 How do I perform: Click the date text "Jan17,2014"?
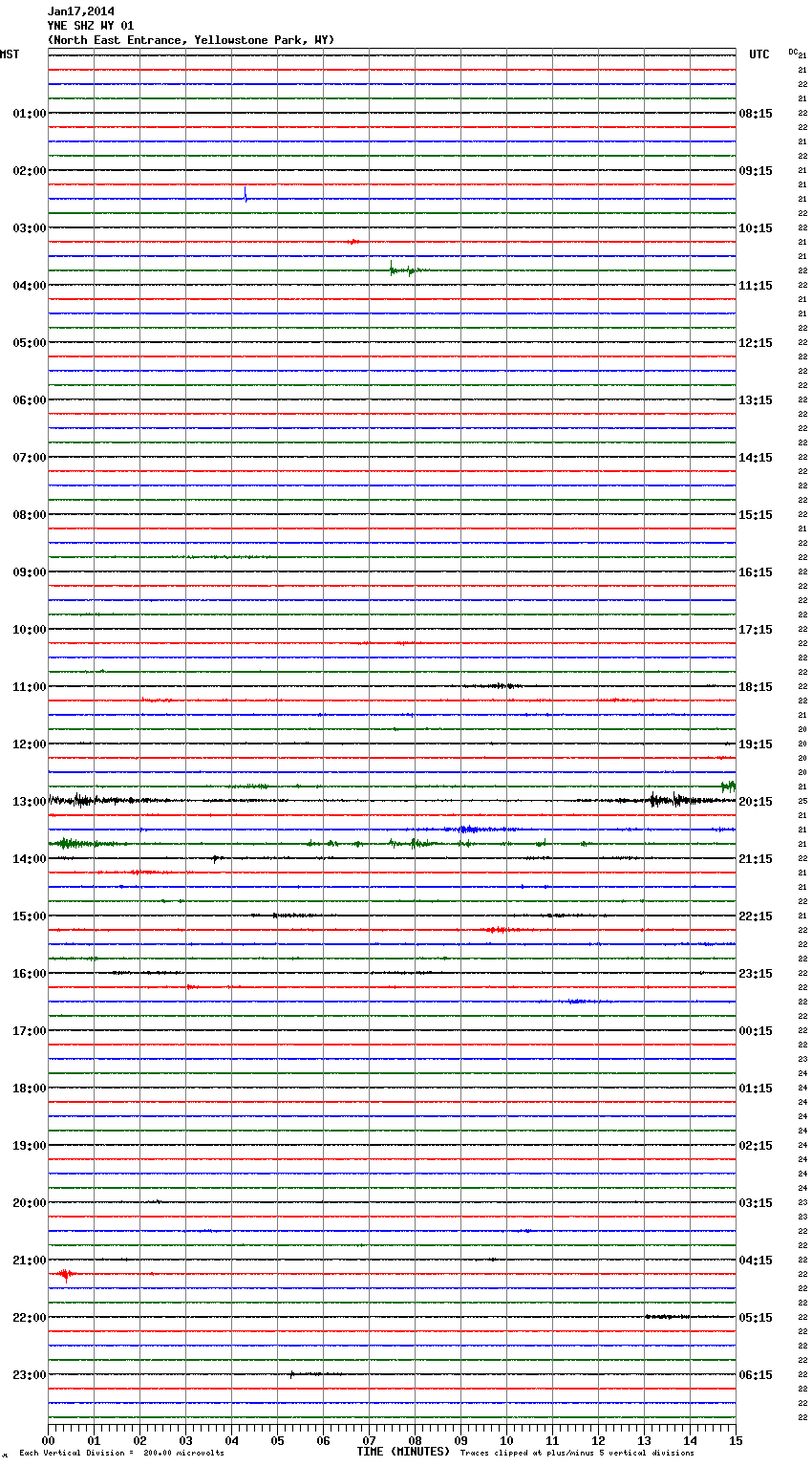coord(80,11)
